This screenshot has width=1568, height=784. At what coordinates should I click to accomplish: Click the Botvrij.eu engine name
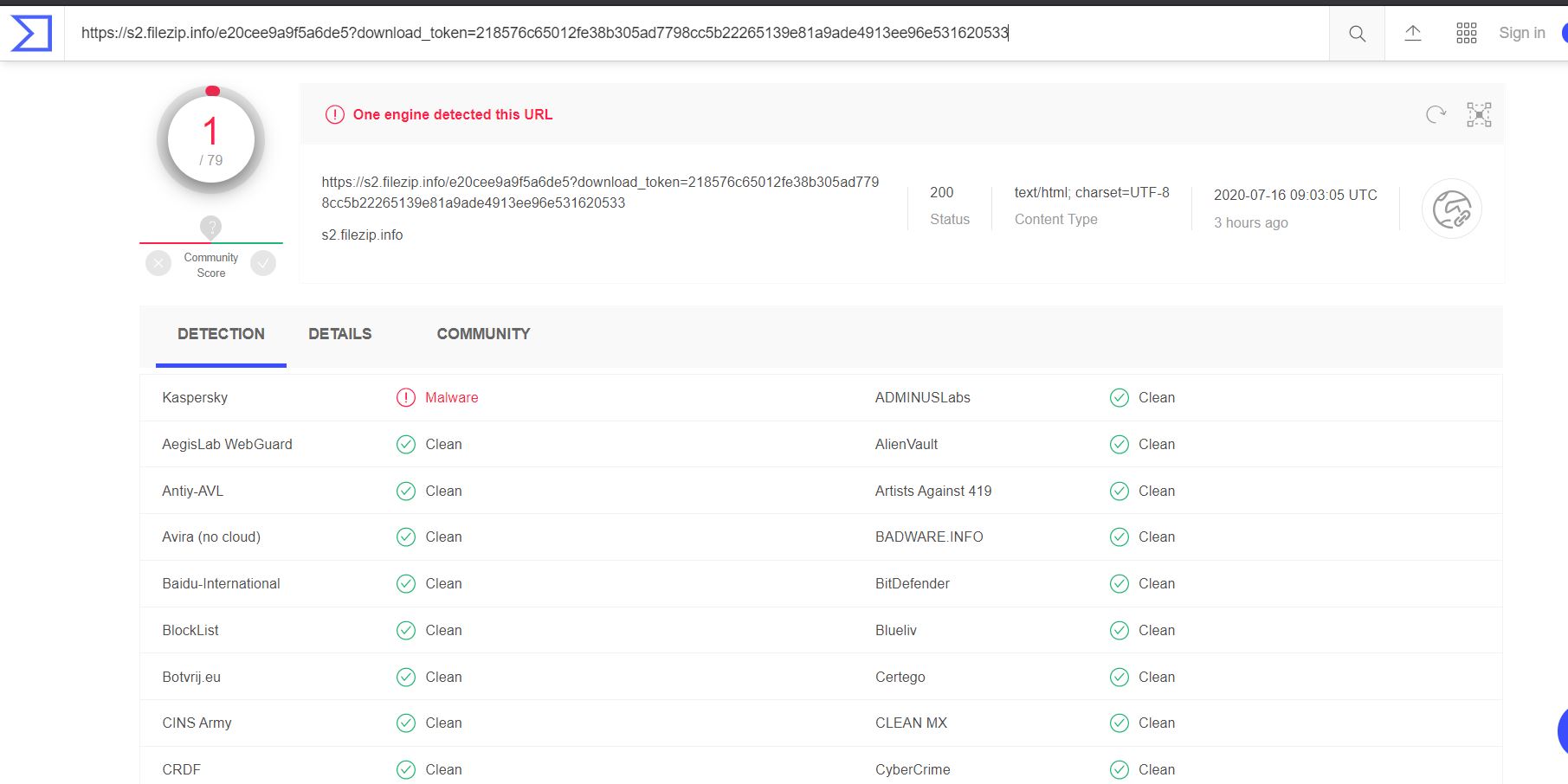(x=191, y=677)
